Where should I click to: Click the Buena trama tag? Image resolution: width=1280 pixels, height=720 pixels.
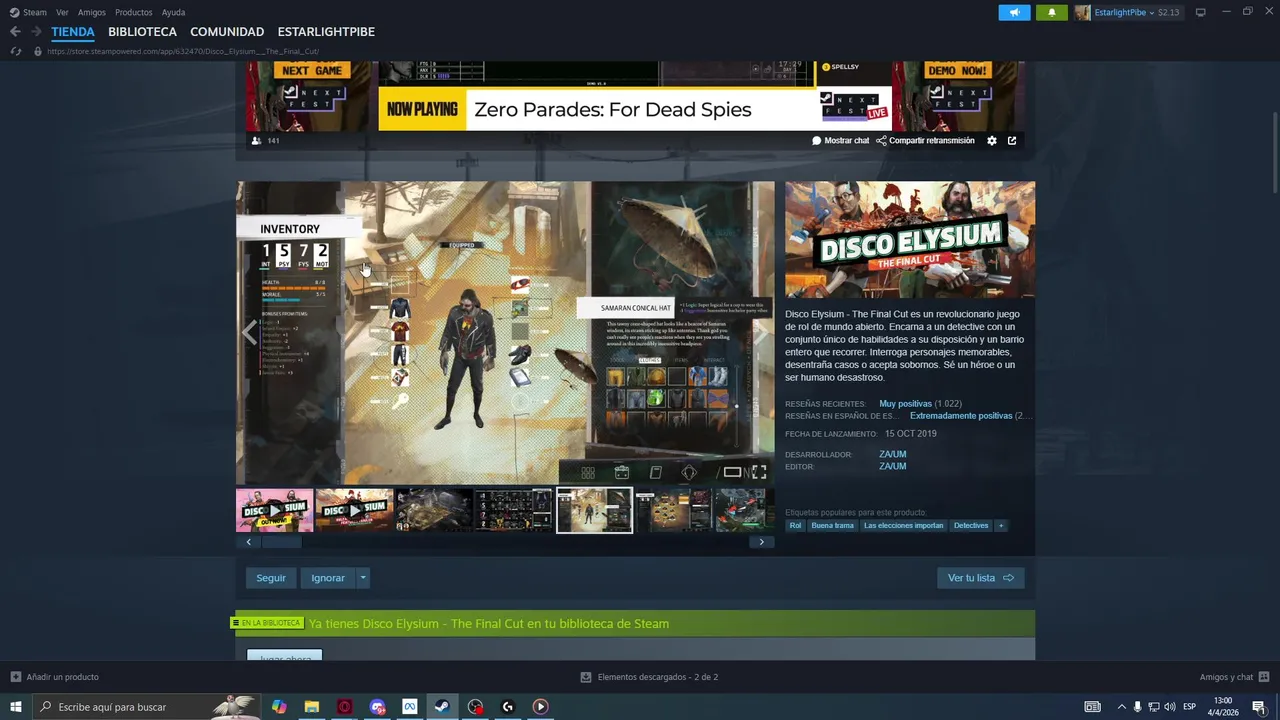(x=833, y=526)
